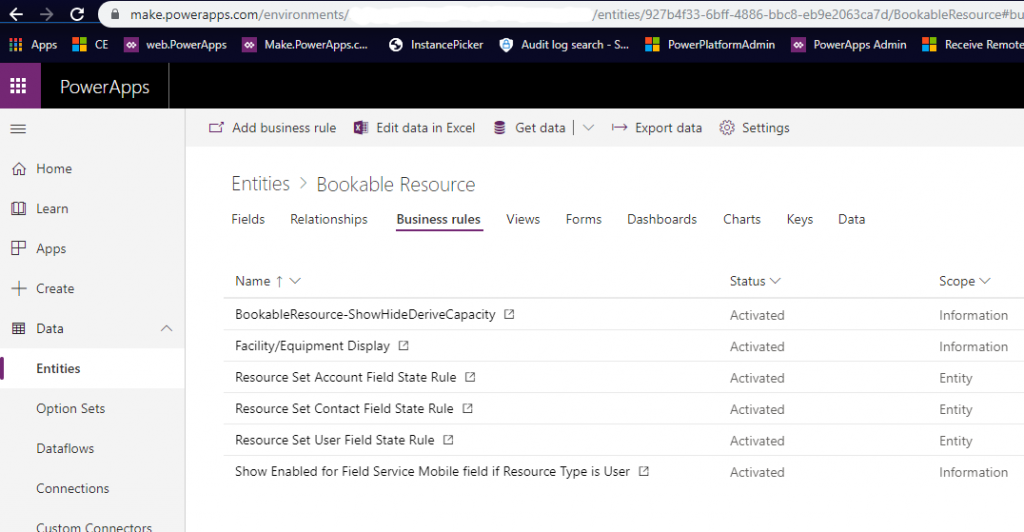Click the Entity scope of Resource Set User rule
The image size is (1024, 532).
tap(955, 441)
